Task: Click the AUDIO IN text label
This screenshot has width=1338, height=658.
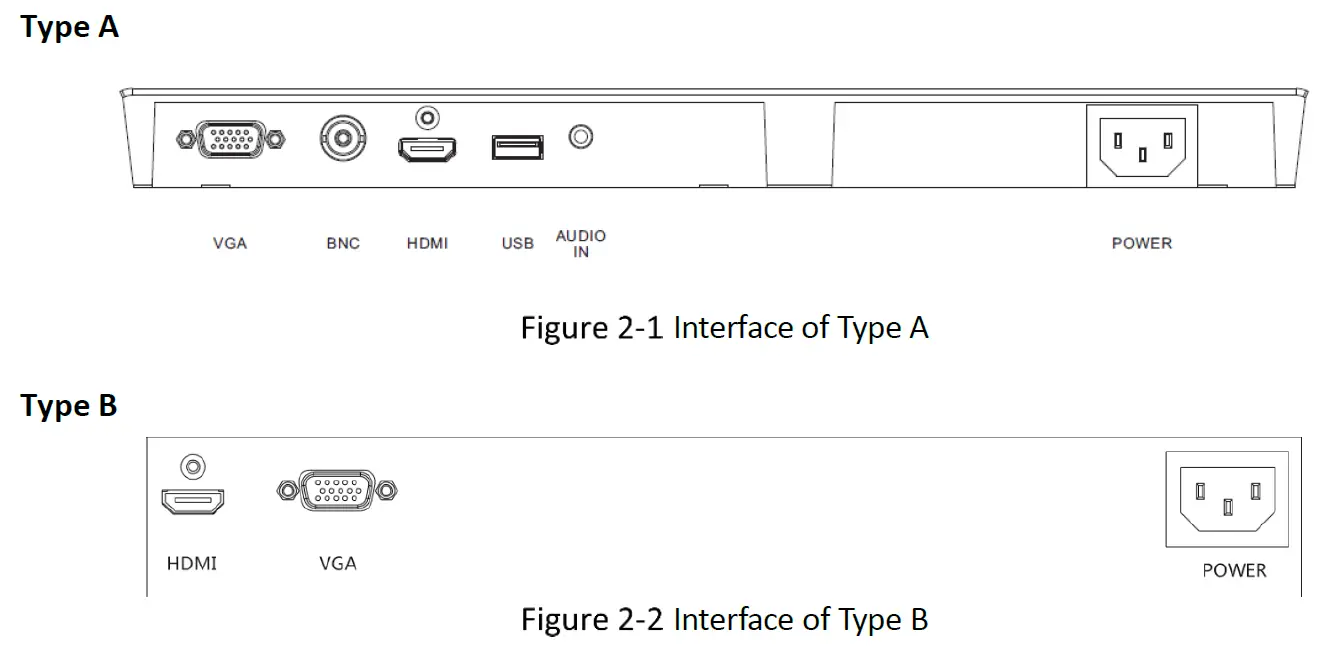Action: tap(581, 243)
